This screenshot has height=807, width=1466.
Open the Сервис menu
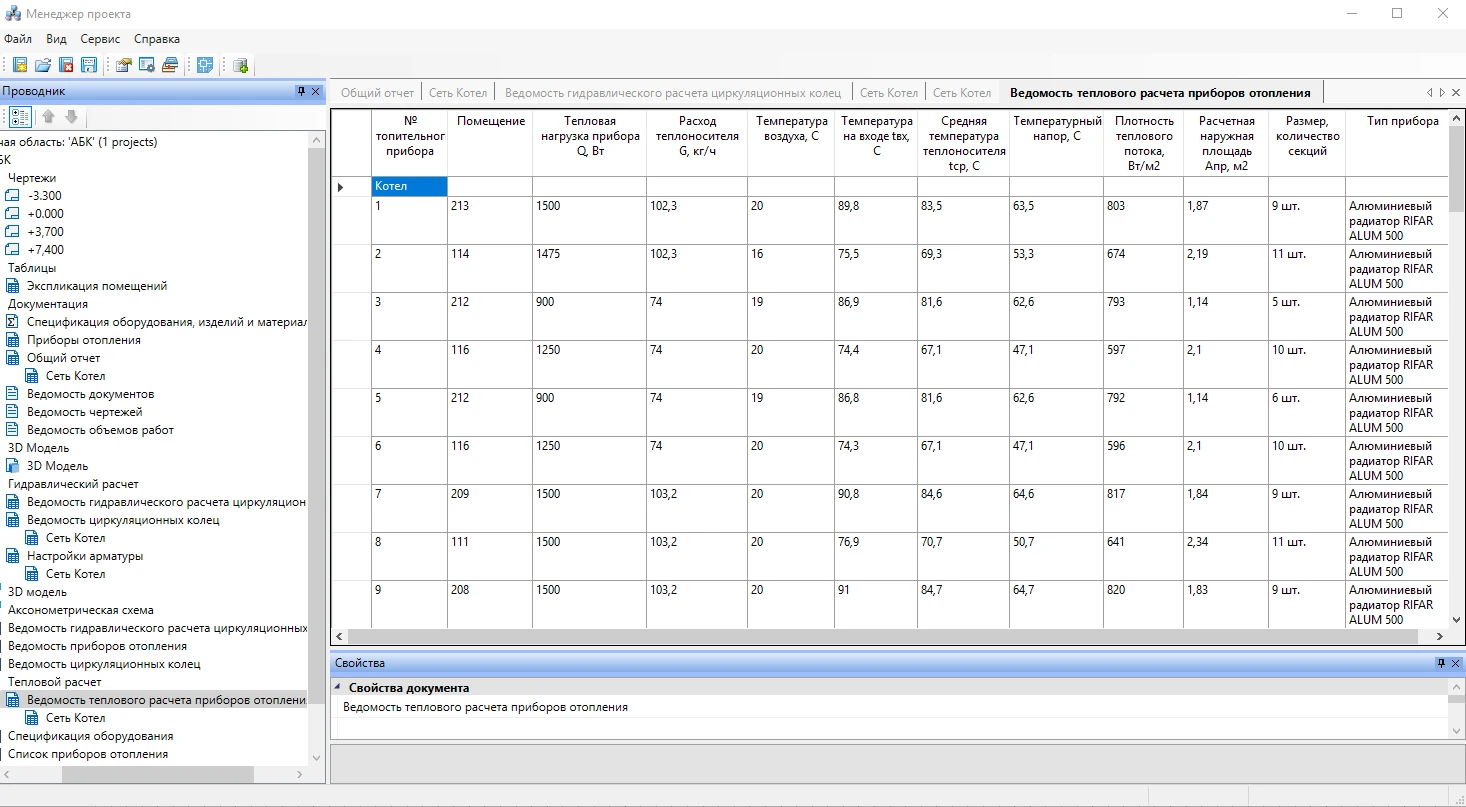[100, 39]
